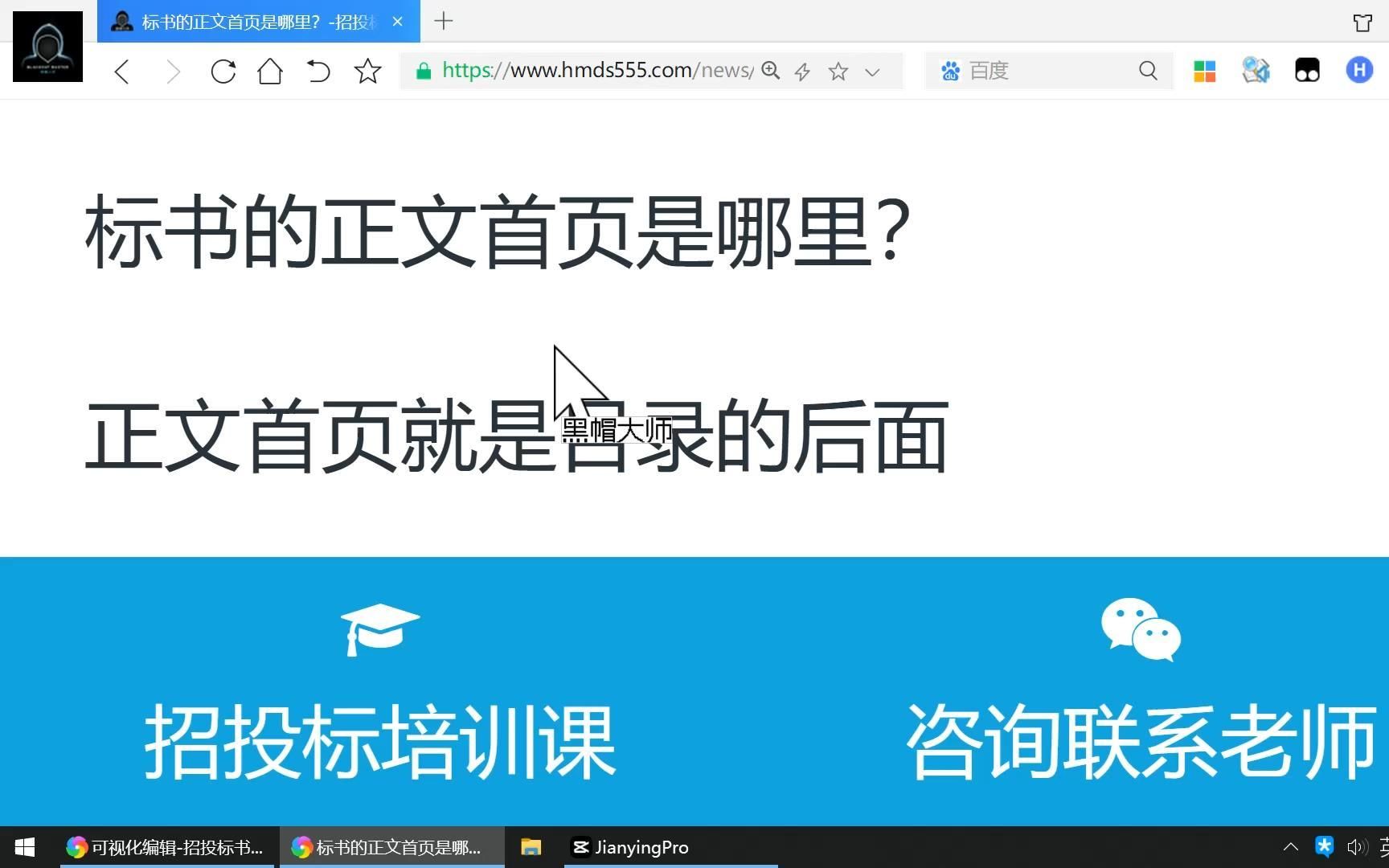Click the graduation cap icon above 招投标培训课
This screenshot has width=1389, height=868.
[x=379, y=630]
